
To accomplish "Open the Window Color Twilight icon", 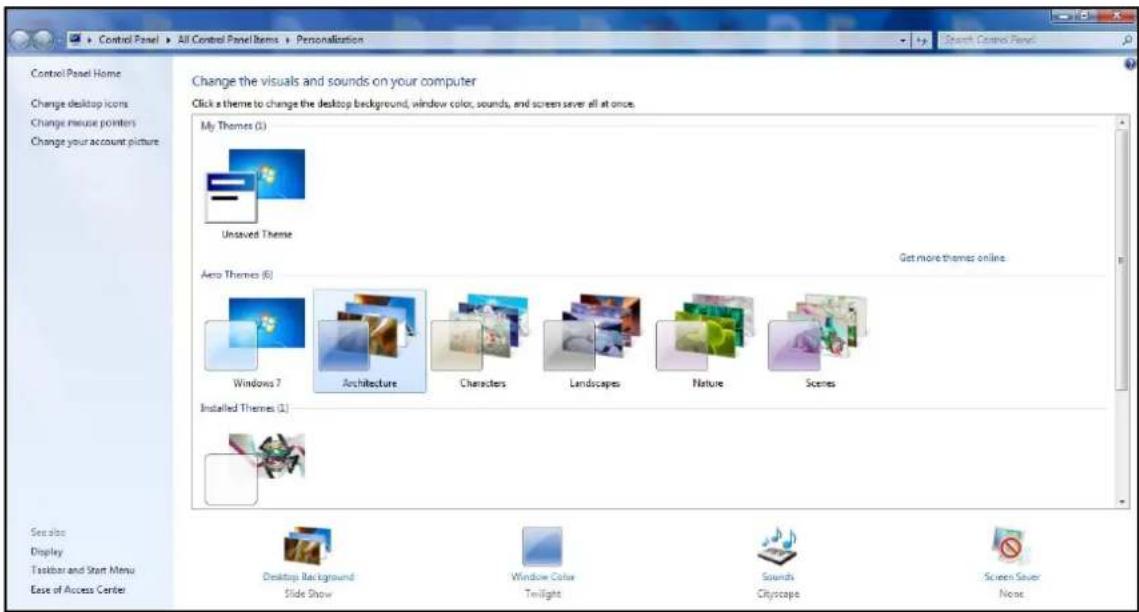I will (542, 547).
